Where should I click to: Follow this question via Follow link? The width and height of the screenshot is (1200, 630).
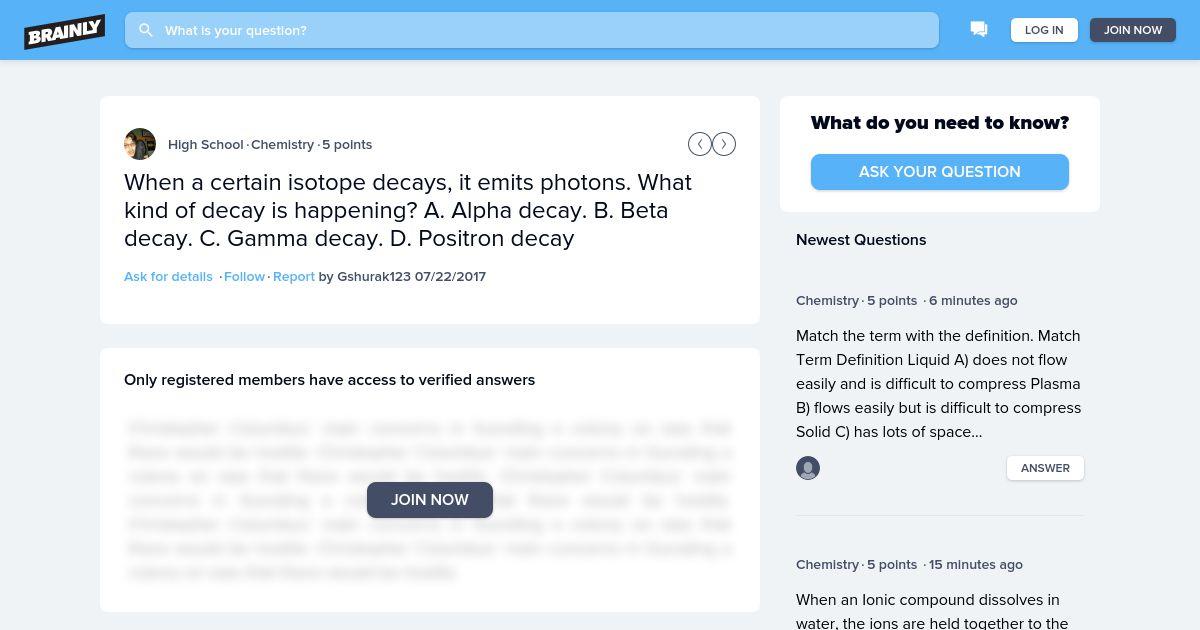[244, 277]
